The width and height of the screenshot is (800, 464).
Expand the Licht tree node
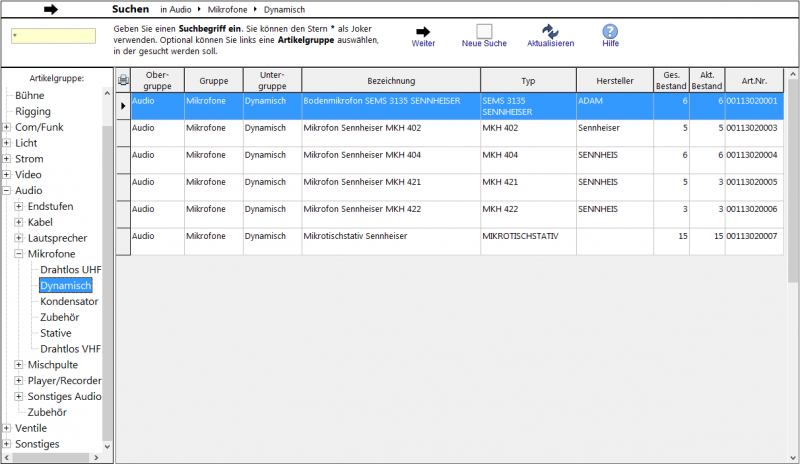(x=7, y=143)
